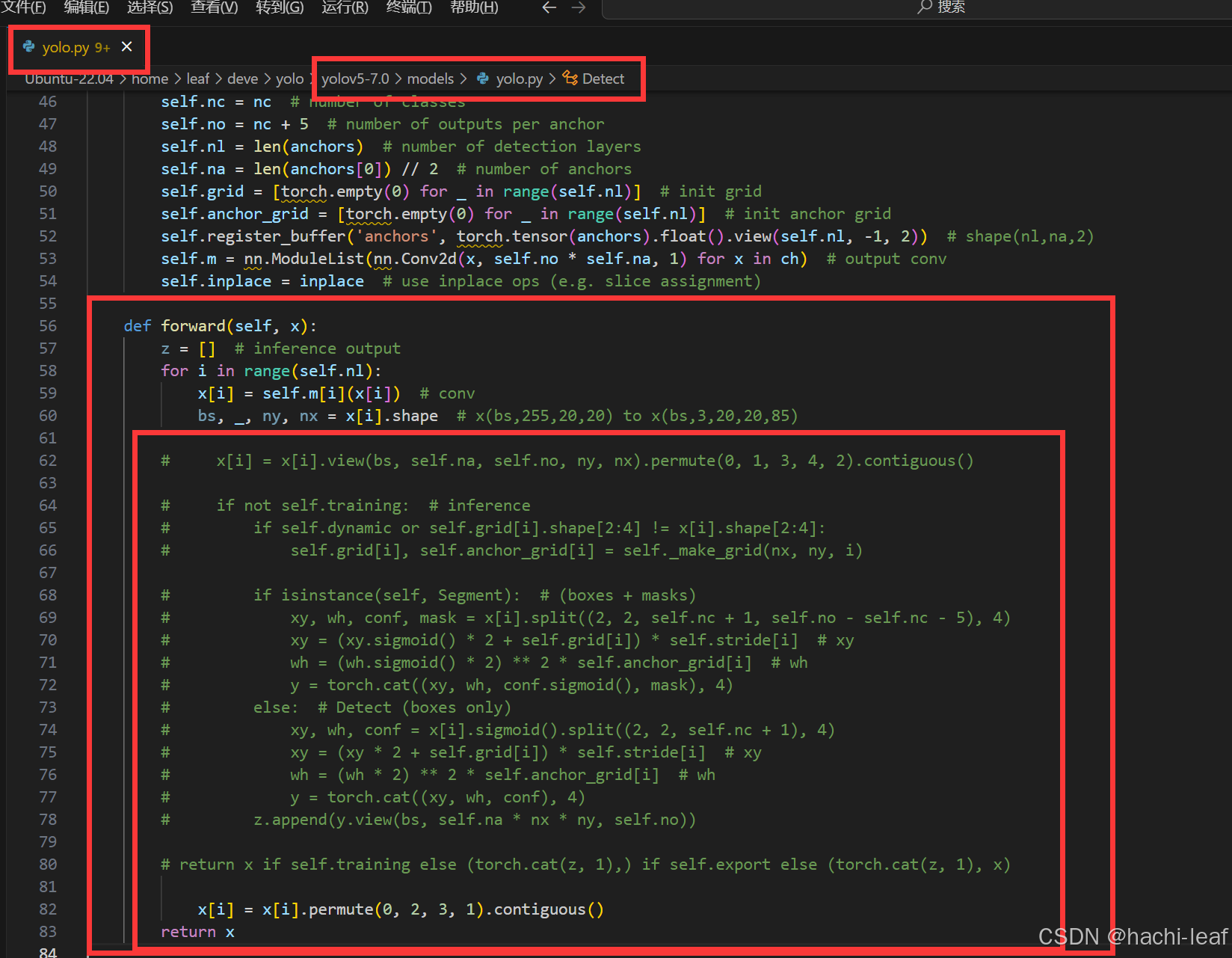Close the yolo.py tab
The image size is (1232, 958).
click(x=126, y=46)
